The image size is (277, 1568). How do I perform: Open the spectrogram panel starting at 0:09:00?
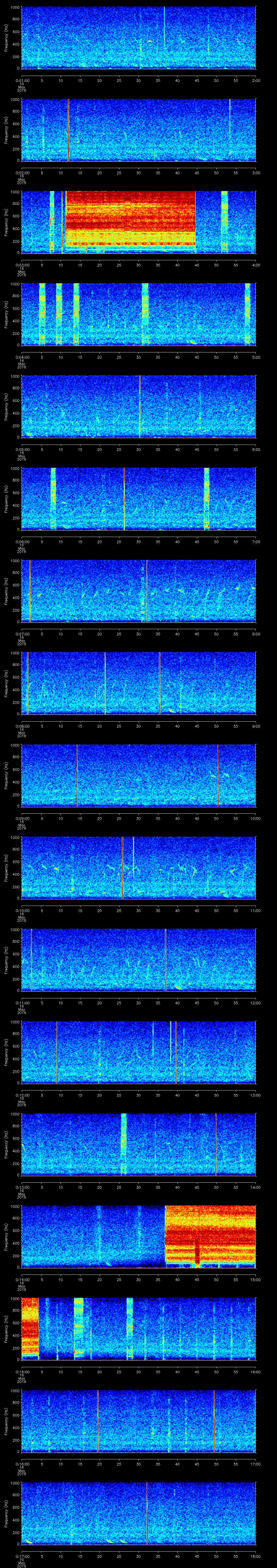coord(138,775)
